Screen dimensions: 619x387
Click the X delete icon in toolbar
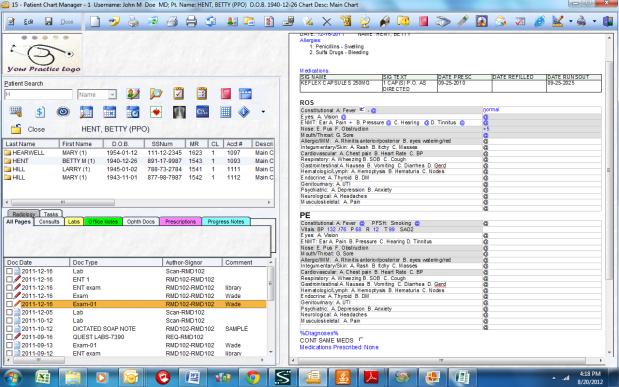[x=327, y=21]
